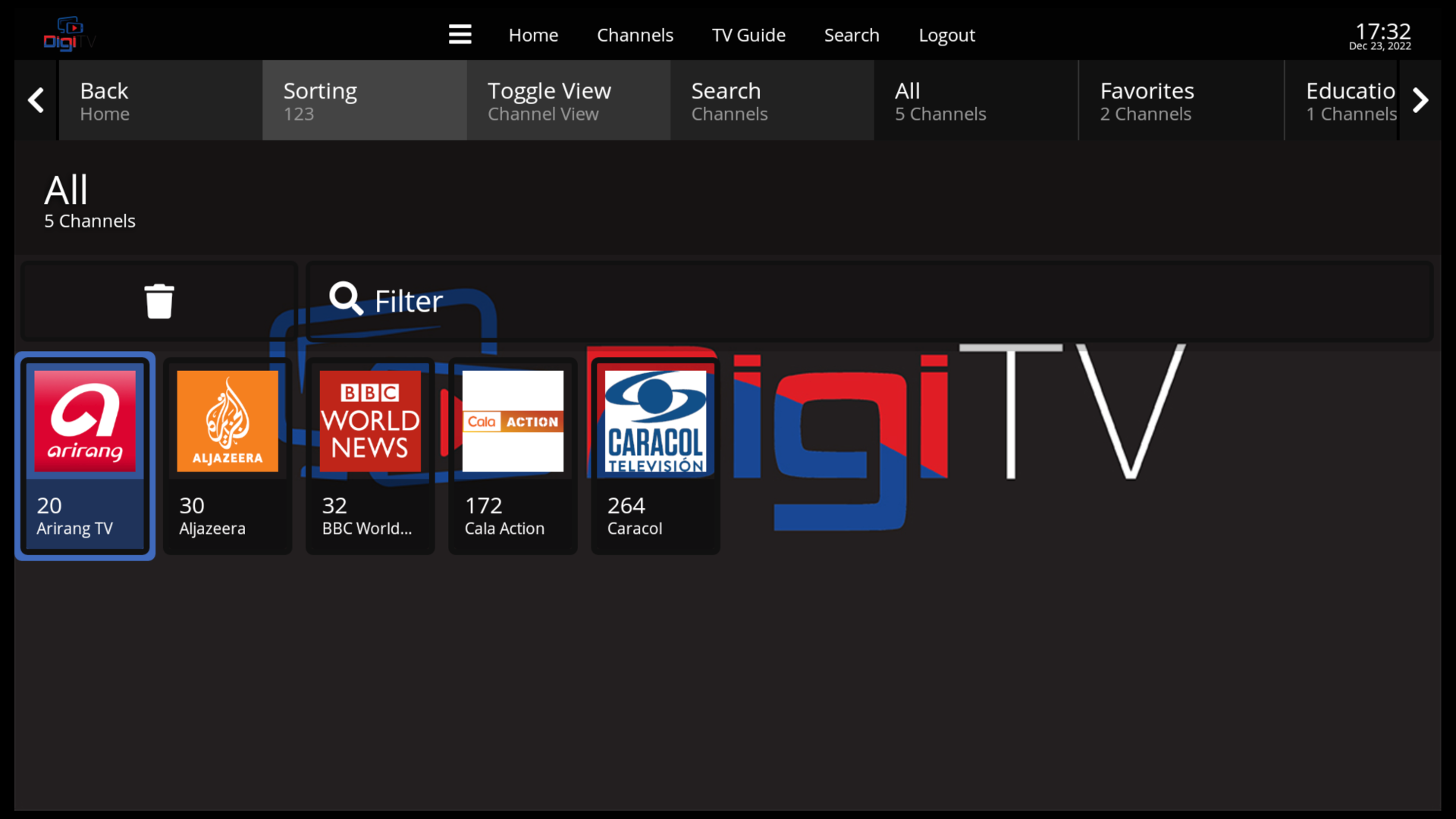Select the BBC World News channel logo
This screenshot has height=819, width=1456.
pyautogui.click(x=369, y=419)
